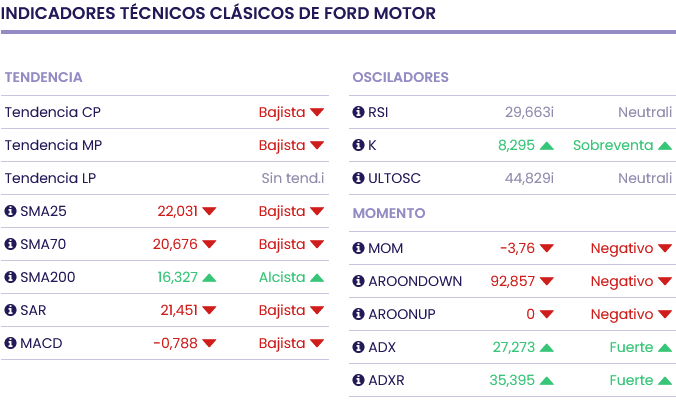Click the RSI info icon
This screenshot has width=676, height=404.
coord(359,112)
